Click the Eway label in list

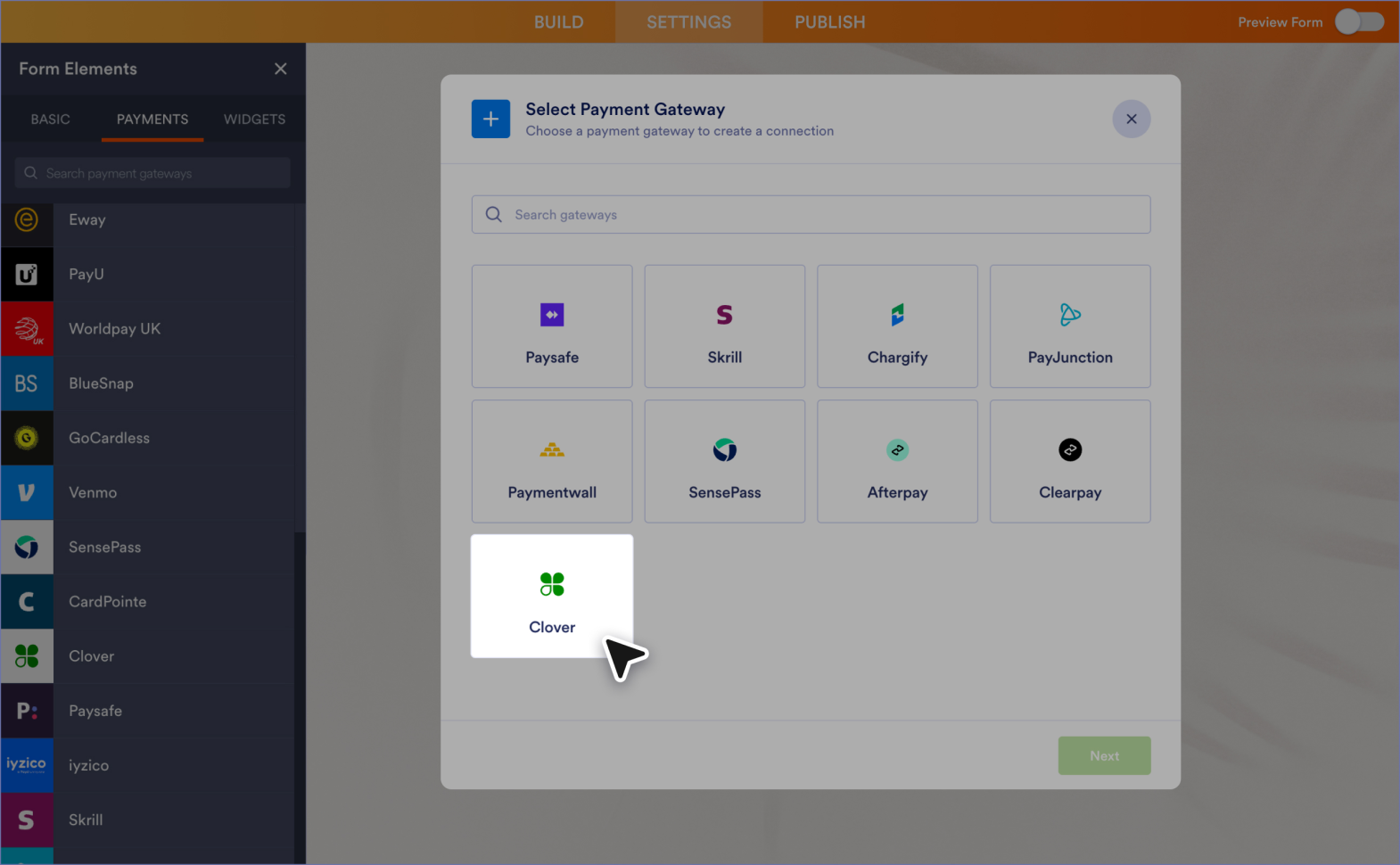pyautogui.click(x=87, y=219)
